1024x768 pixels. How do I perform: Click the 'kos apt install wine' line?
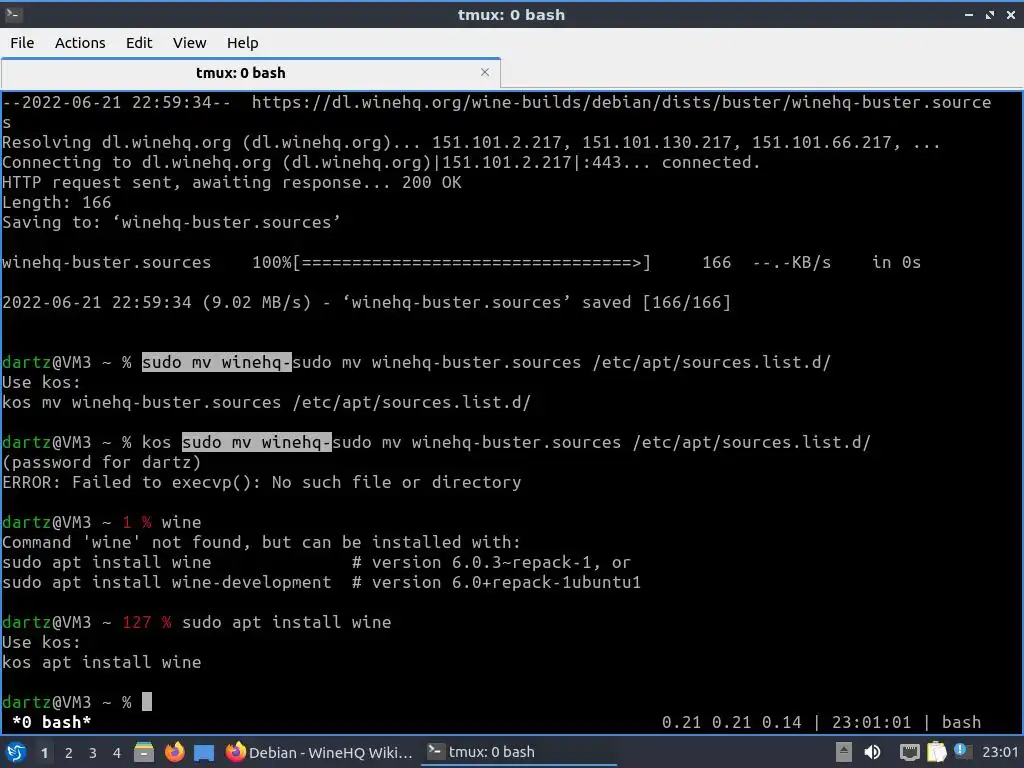102,662
